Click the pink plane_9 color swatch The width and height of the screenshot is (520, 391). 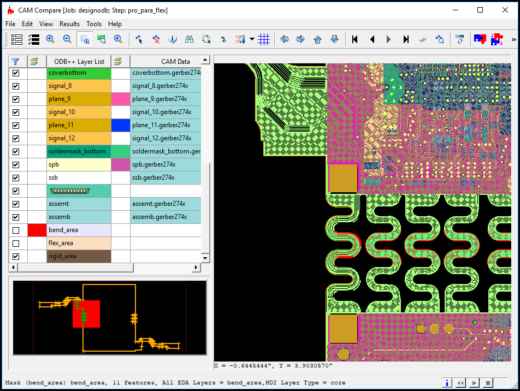coord(121,99)
